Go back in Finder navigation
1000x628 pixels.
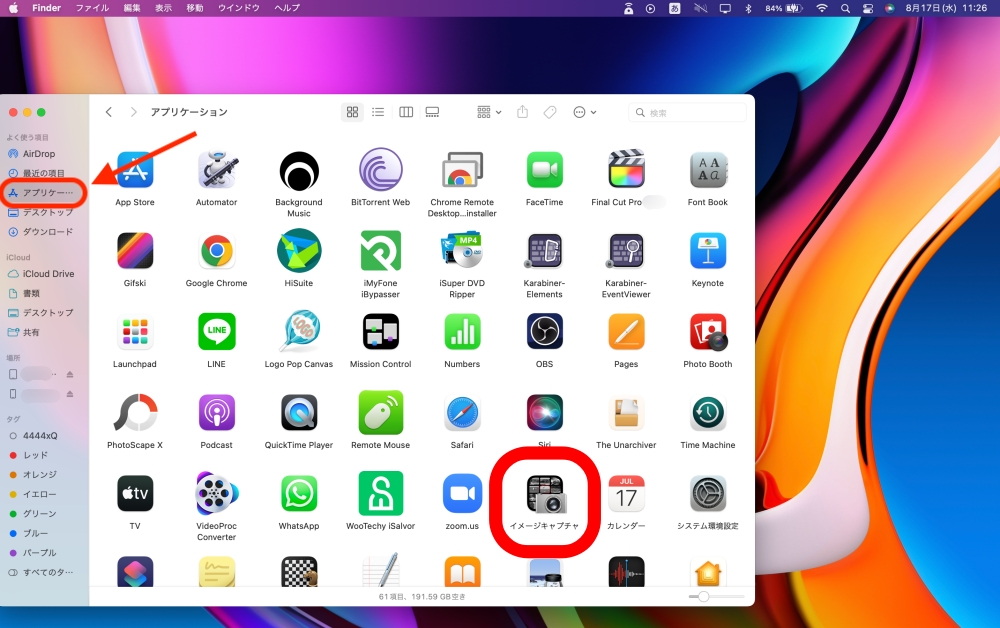[109, 112]
